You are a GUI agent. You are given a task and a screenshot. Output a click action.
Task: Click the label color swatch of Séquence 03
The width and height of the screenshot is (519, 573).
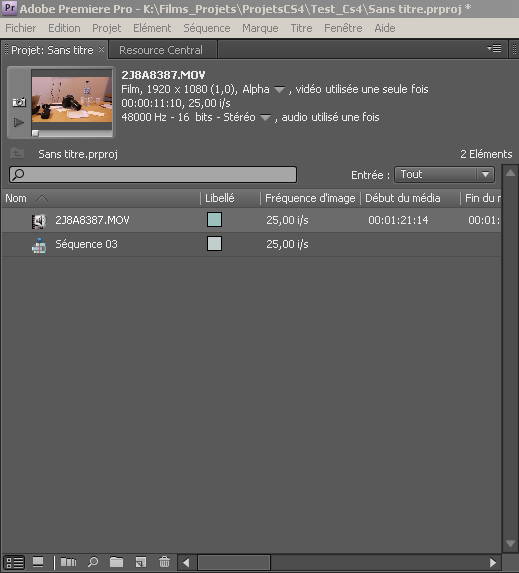214,244
